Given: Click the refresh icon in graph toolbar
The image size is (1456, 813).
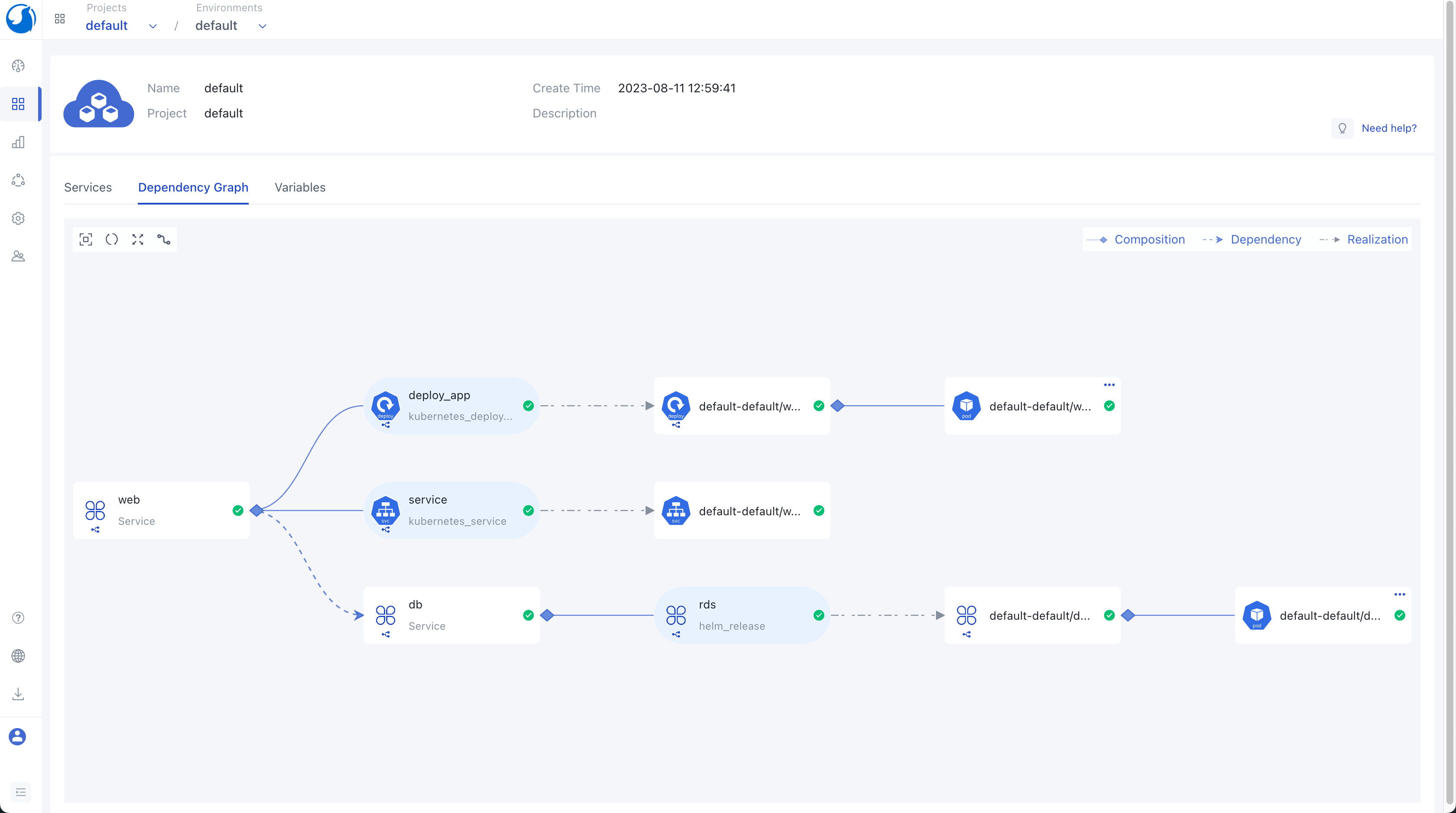Looking at the screenshot, I should pos(112,240).
